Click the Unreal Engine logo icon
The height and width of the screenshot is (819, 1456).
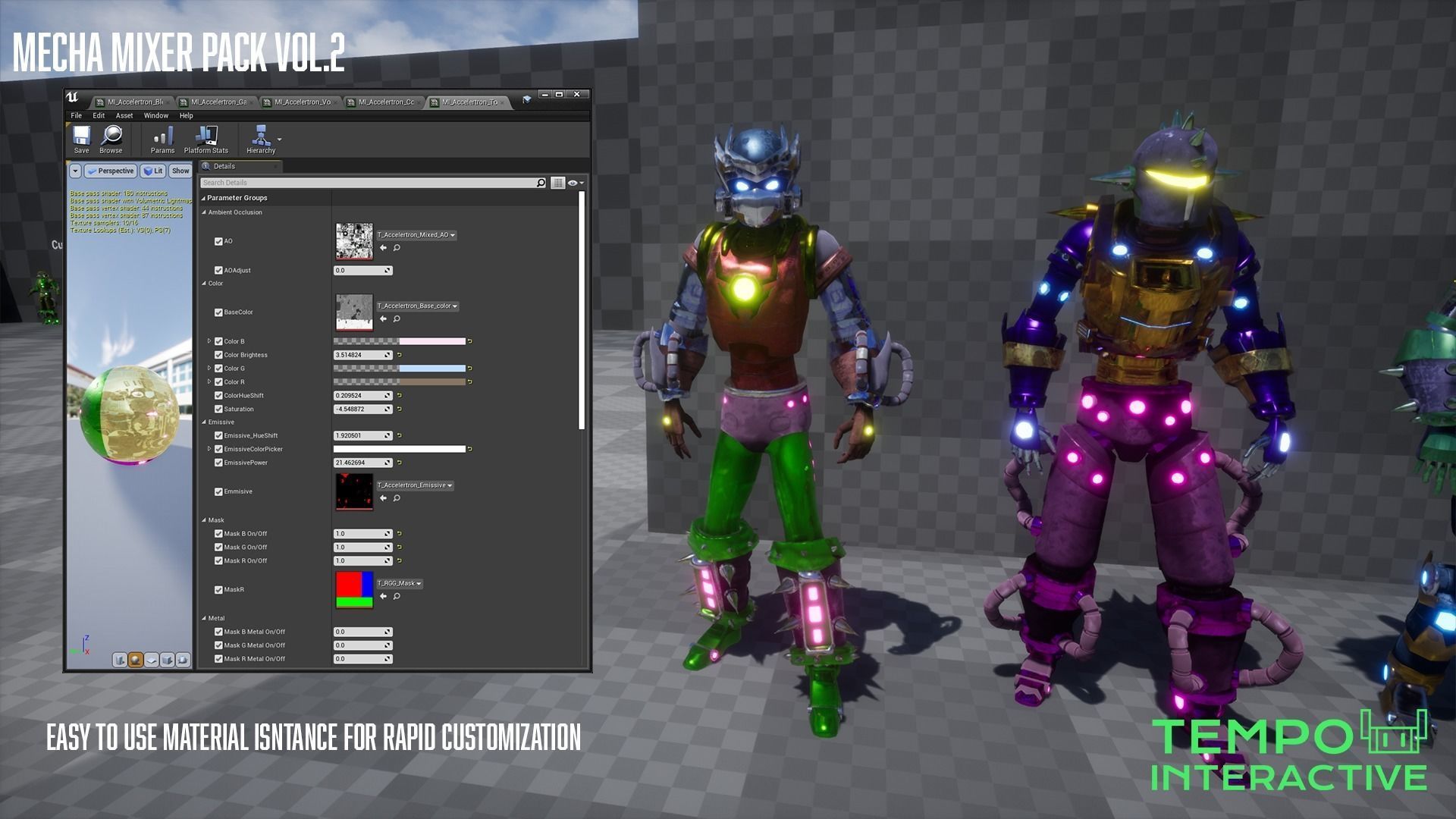click(73, 97)
